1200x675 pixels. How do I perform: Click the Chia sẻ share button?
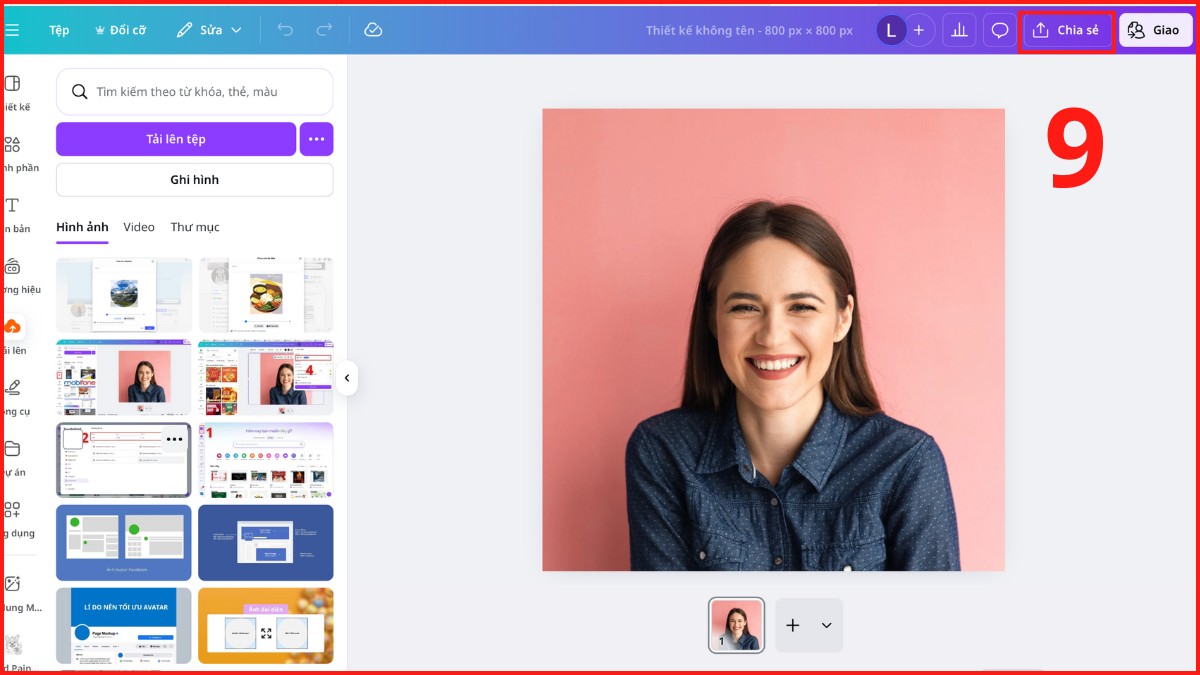coord(1067,30)
